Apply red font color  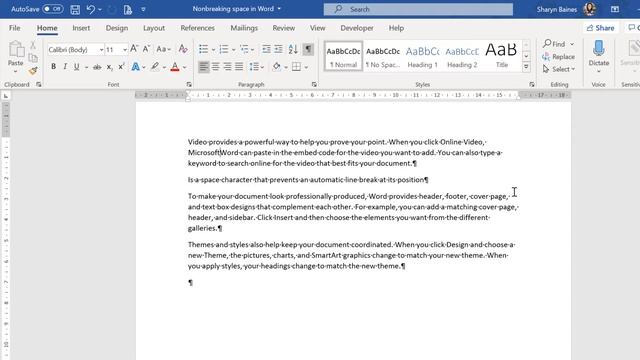coord(175,67)
